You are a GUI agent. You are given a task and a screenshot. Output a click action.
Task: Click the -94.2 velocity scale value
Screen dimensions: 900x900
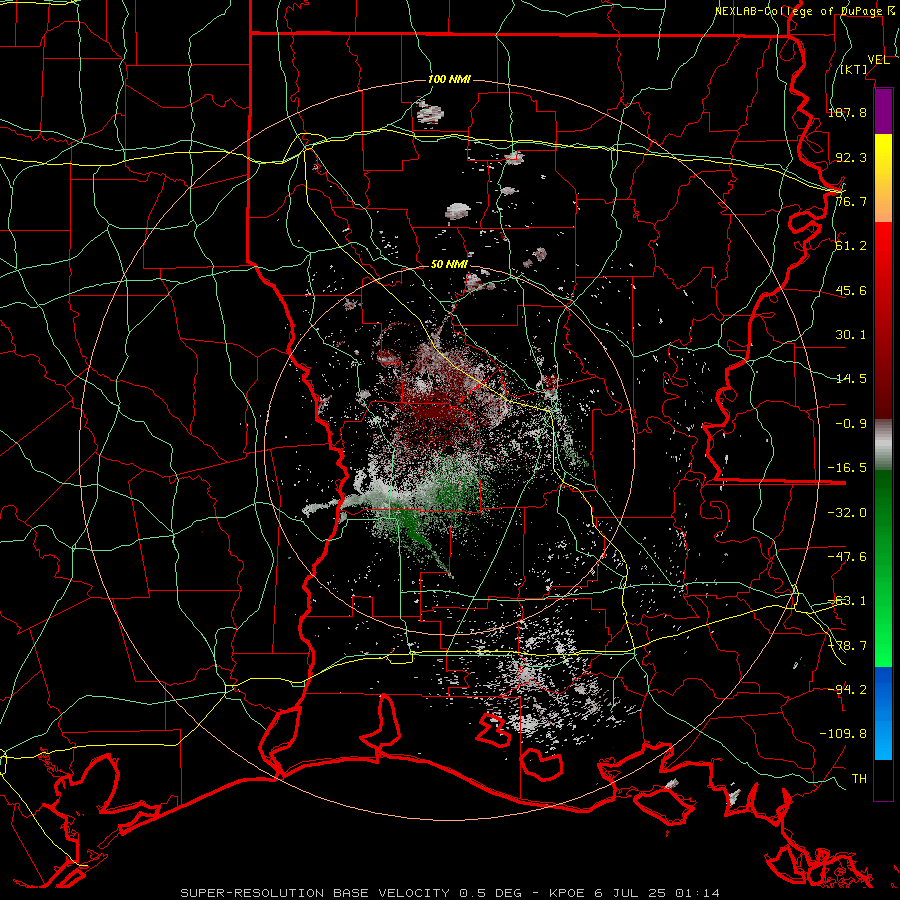tap(847, 690)
